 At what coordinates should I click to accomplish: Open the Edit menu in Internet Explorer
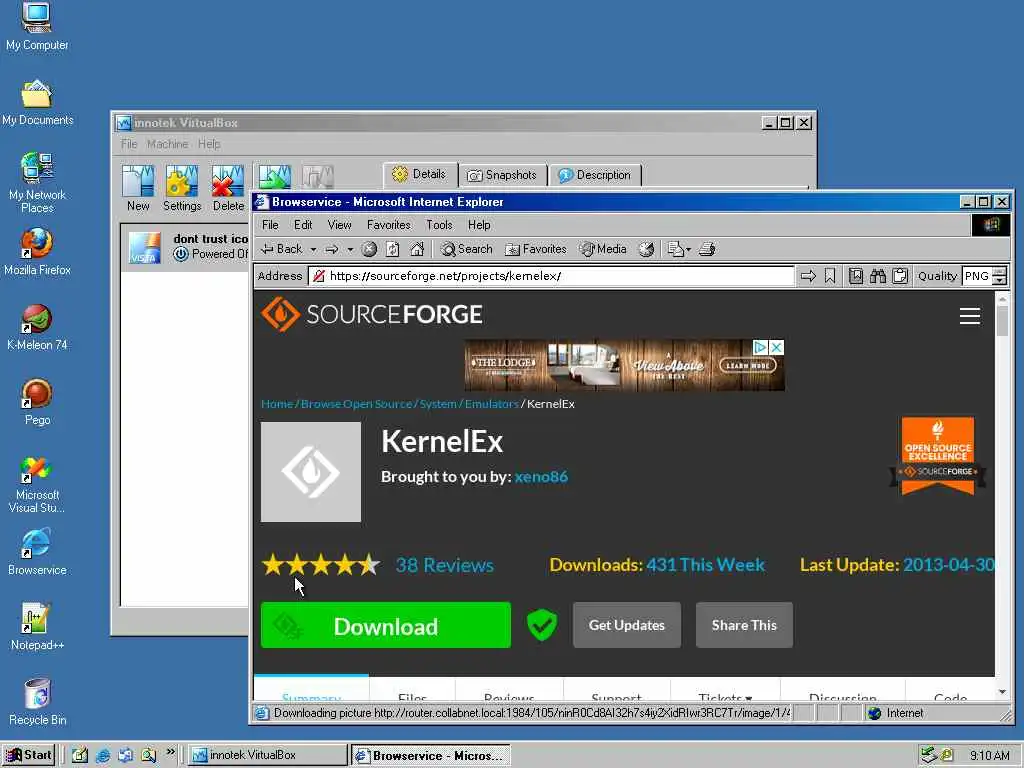pyautogui.click(x=303, y=225)
